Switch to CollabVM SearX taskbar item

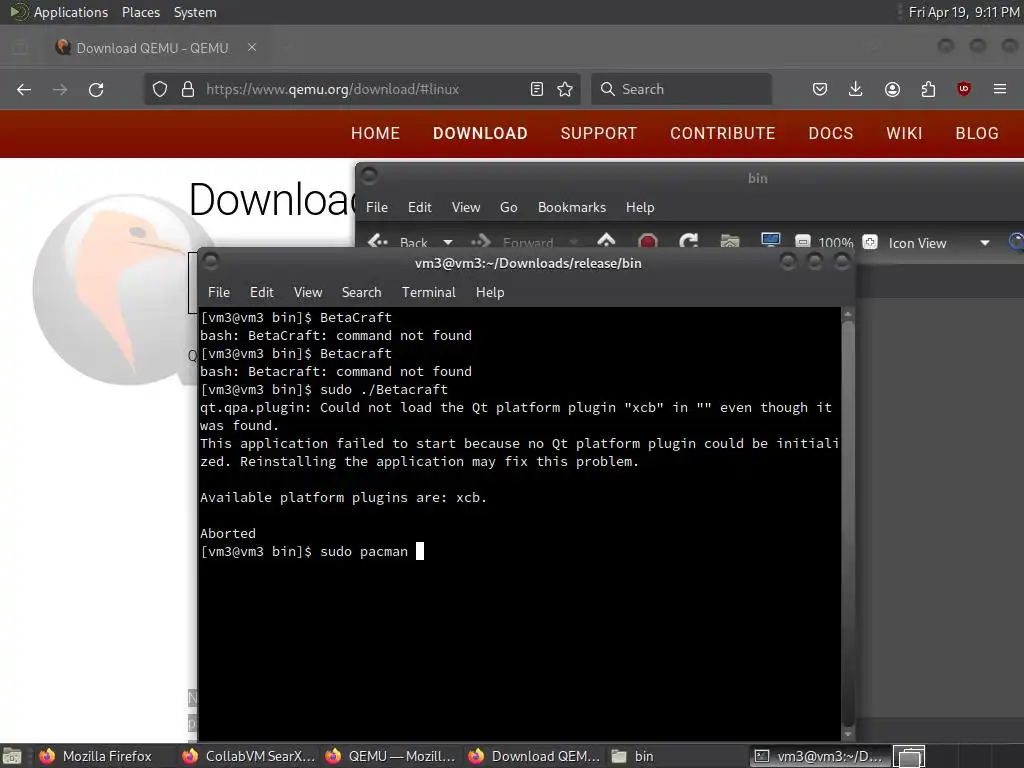point(249,756)
